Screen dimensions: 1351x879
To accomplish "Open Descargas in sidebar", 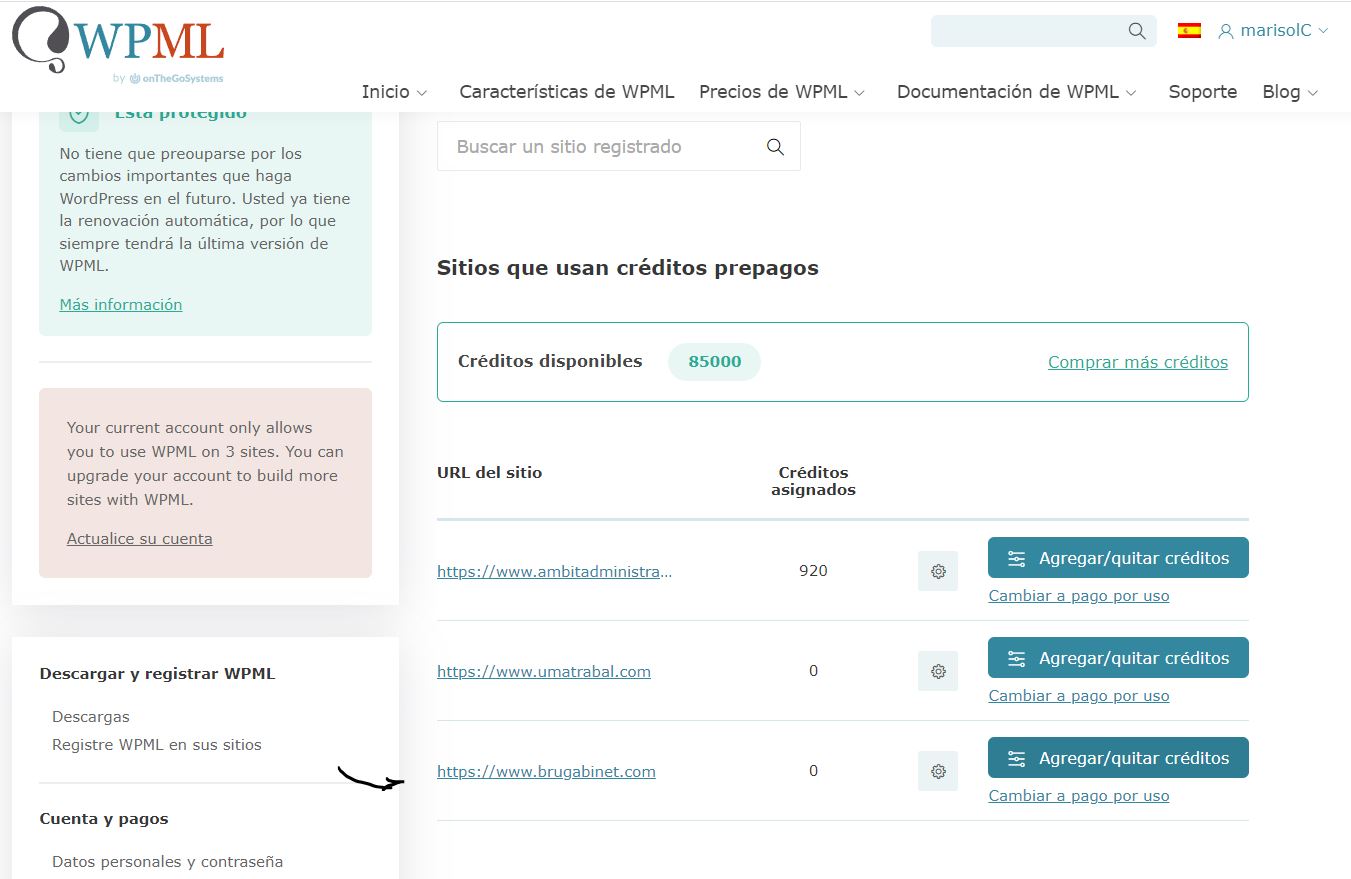I will pyautogui.click(x=91, y=717).
